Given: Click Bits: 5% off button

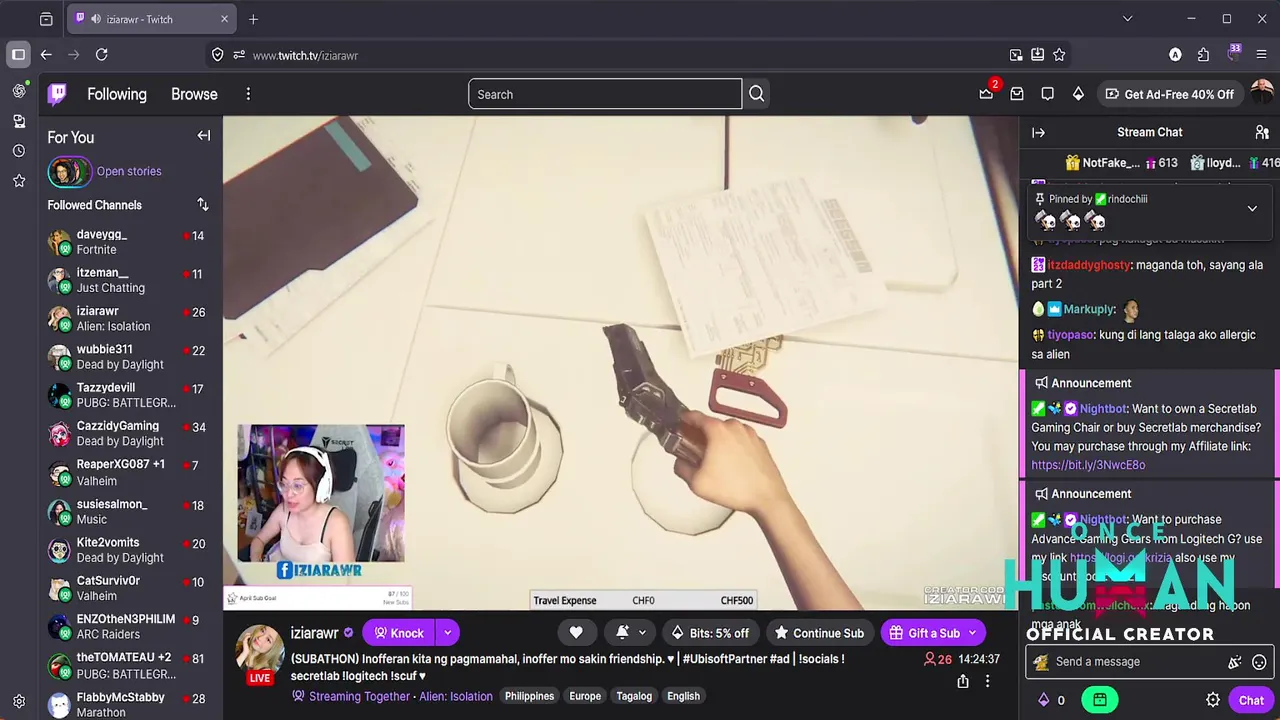Looking at the screenshot, I should (709, 633).
